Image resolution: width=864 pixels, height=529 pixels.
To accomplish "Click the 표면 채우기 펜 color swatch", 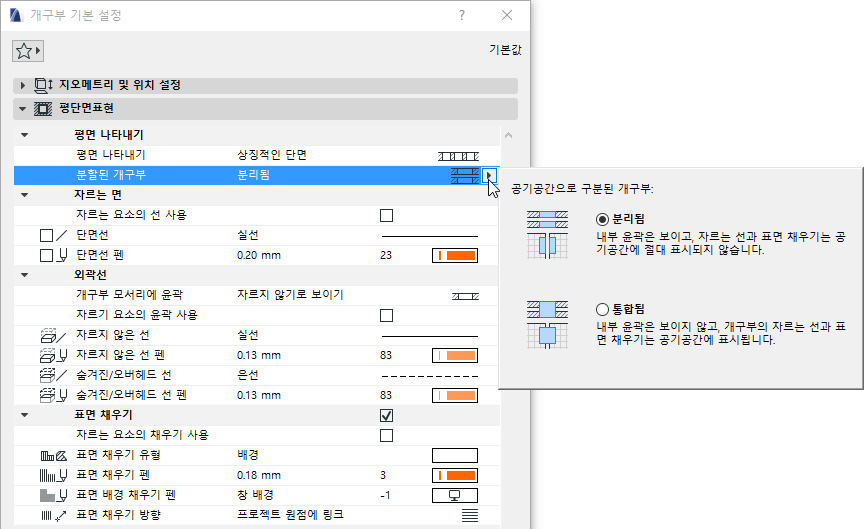I will click(455, 476).
